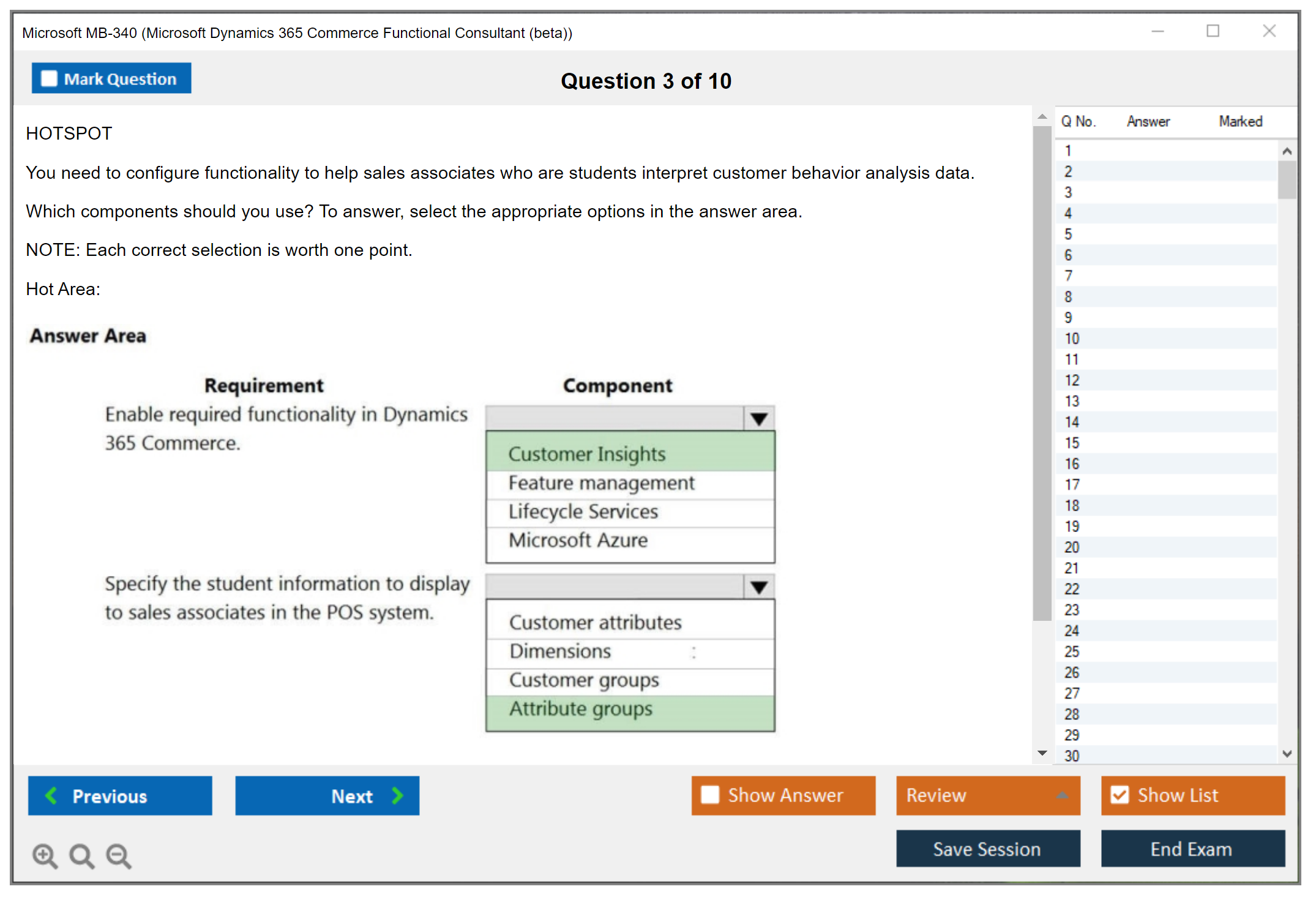This screenshot has height=900, width=1316.
Task: Toggle the Show Answer checkbox
Action: tap(710, 795)
